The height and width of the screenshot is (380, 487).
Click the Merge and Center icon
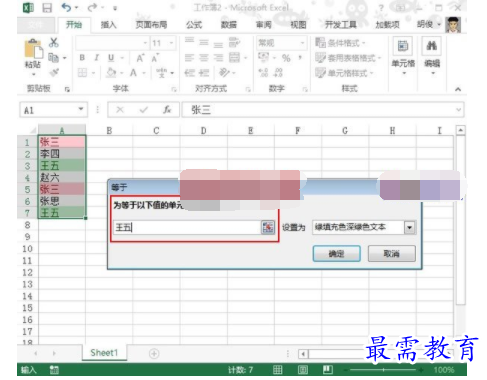[x=234, y=58]
